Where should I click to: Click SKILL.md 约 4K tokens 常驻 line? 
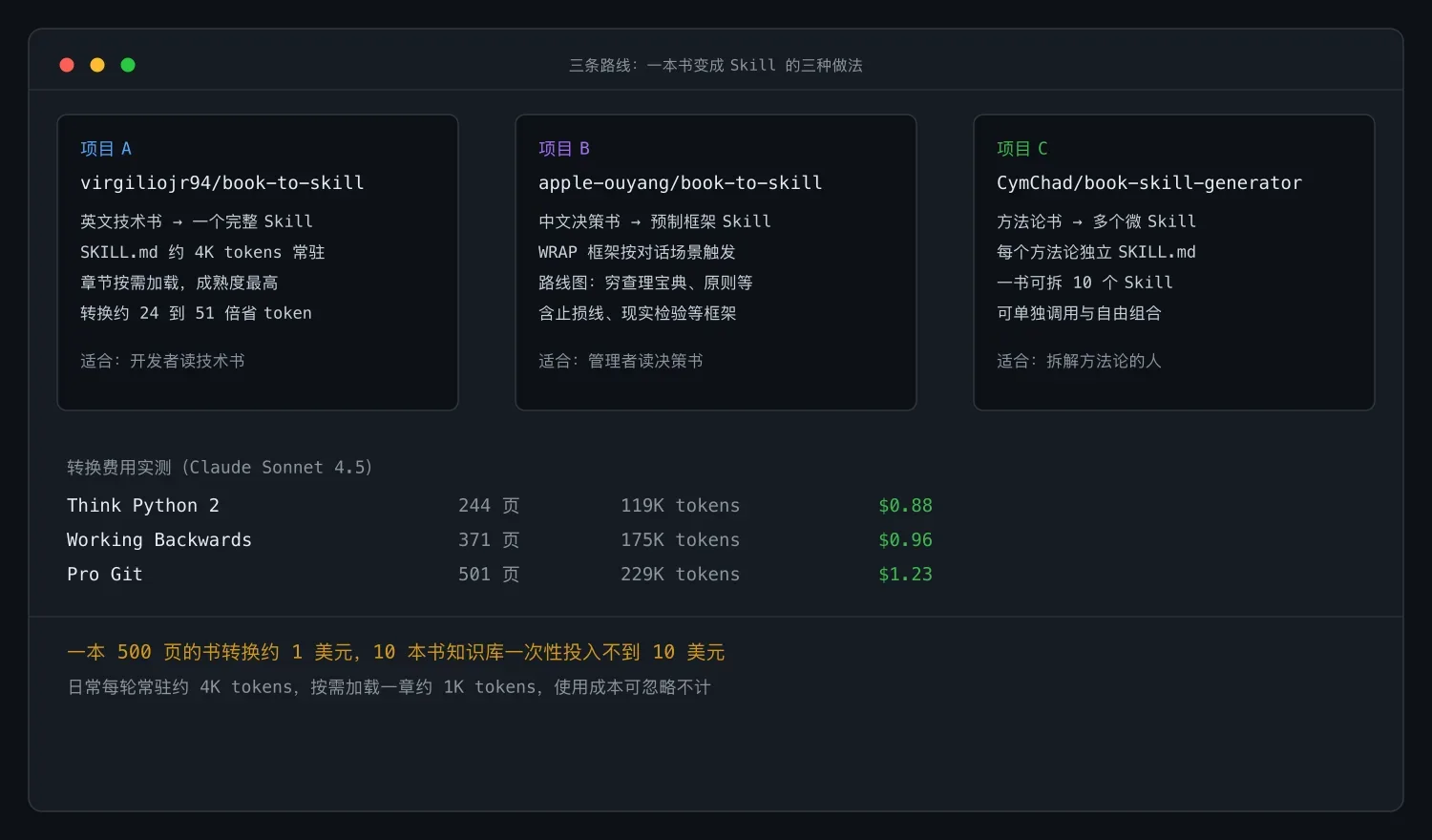pyautogui.click(x=202, y=252)
